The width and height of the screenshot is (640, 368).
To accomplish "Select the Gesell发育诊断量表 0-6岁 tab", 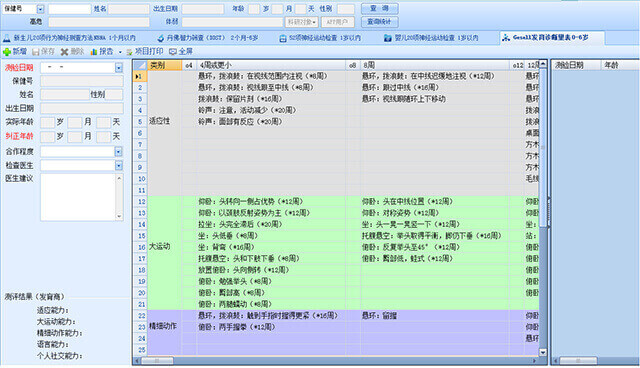I will tap(552, 38).
